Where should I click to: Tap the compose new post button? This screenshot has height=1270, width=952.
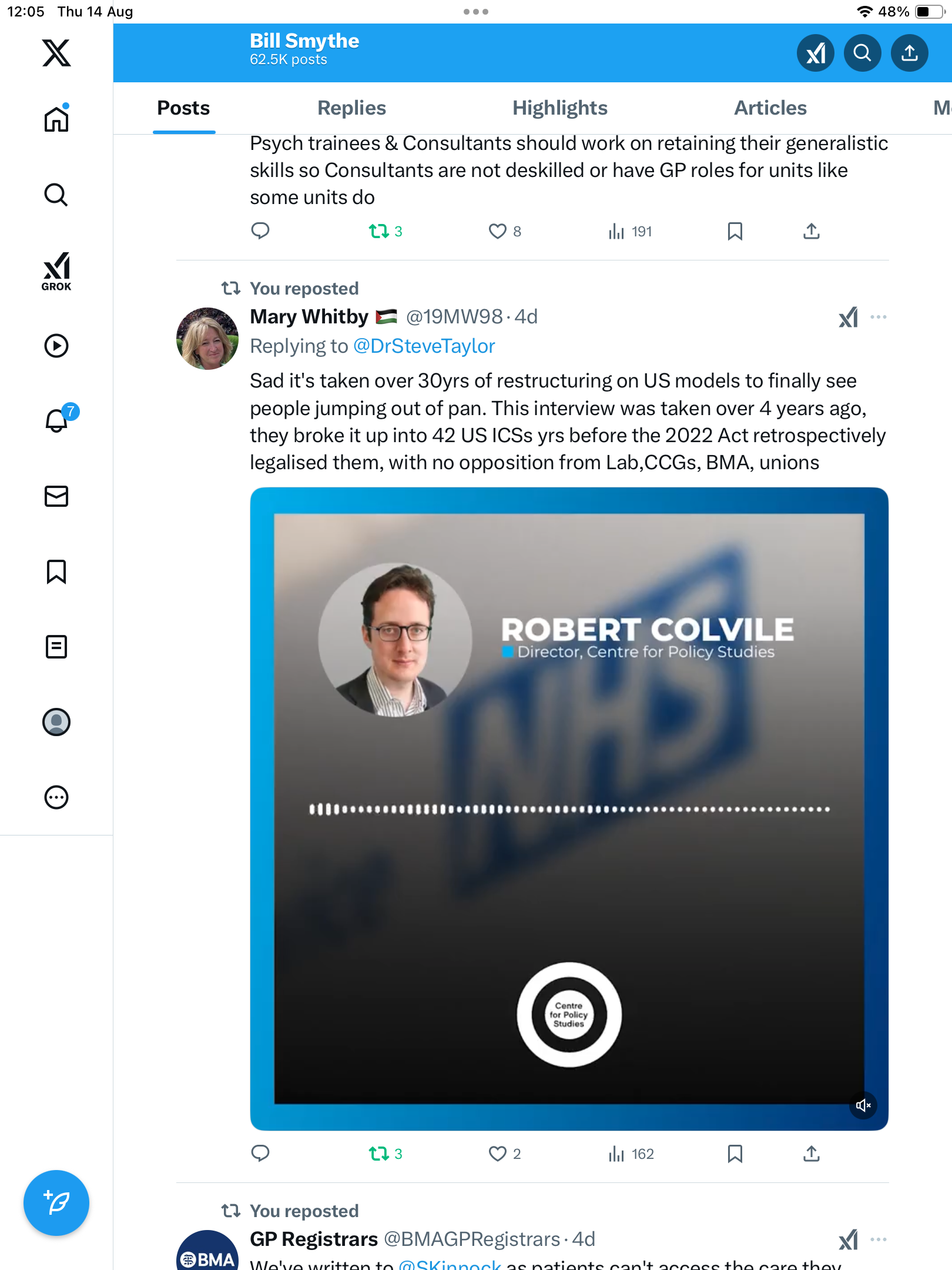[56, 1202]
